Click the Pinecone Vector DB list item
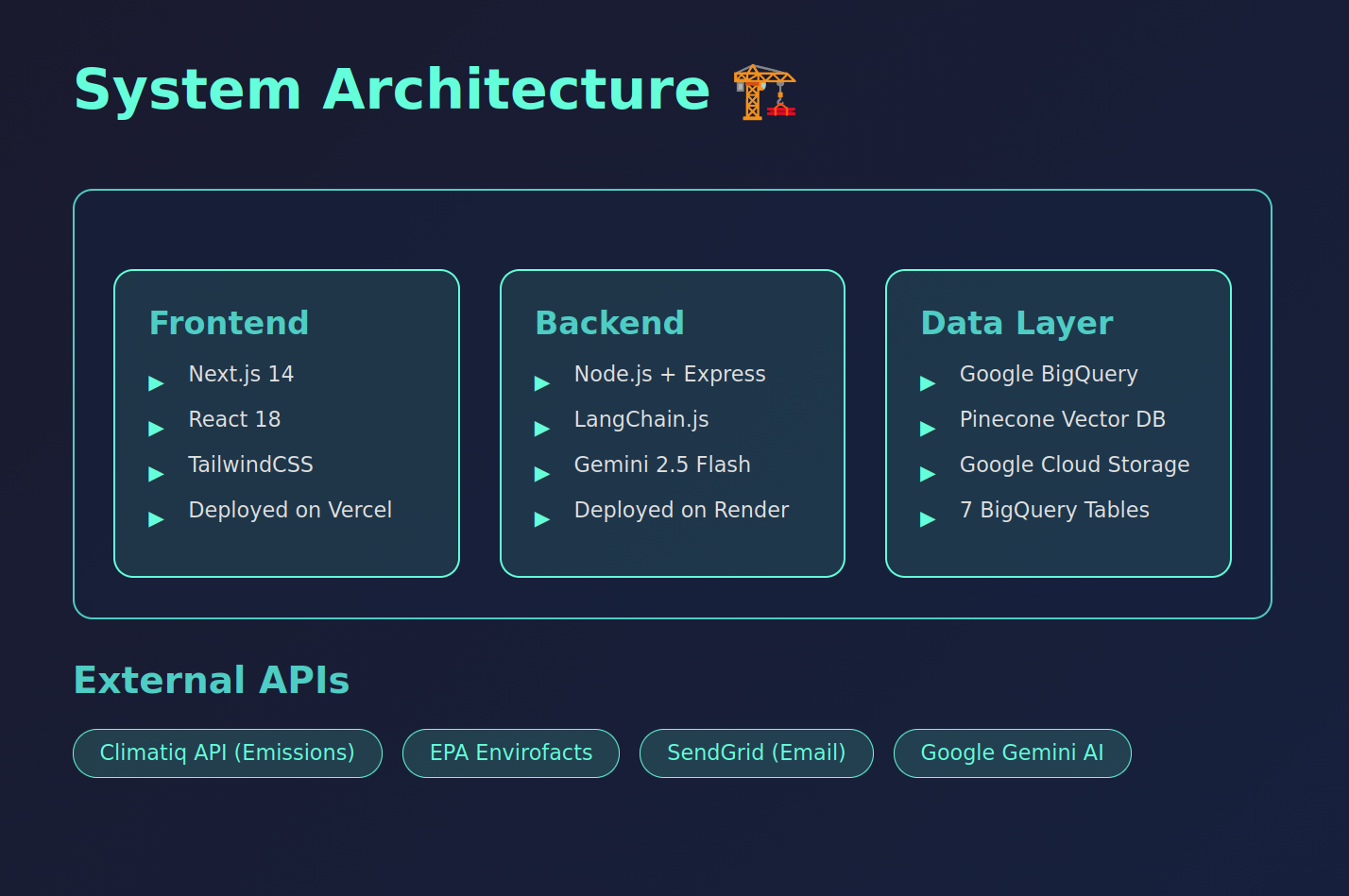1349x896 pixels. 1063,419
